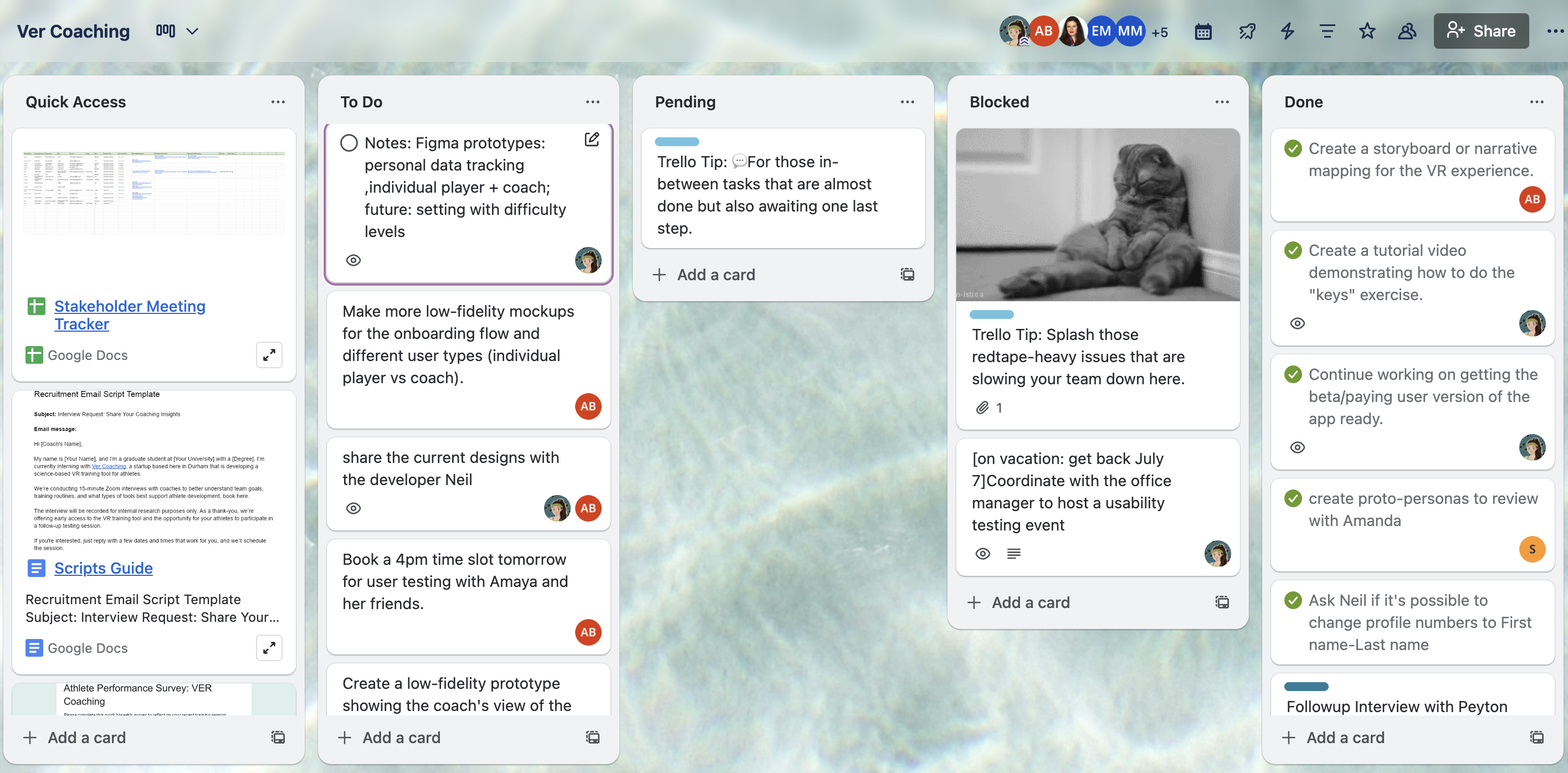Star the Ver Coaching board
The height and width of the screenshot is (773, 1568).
point(1367,31)
